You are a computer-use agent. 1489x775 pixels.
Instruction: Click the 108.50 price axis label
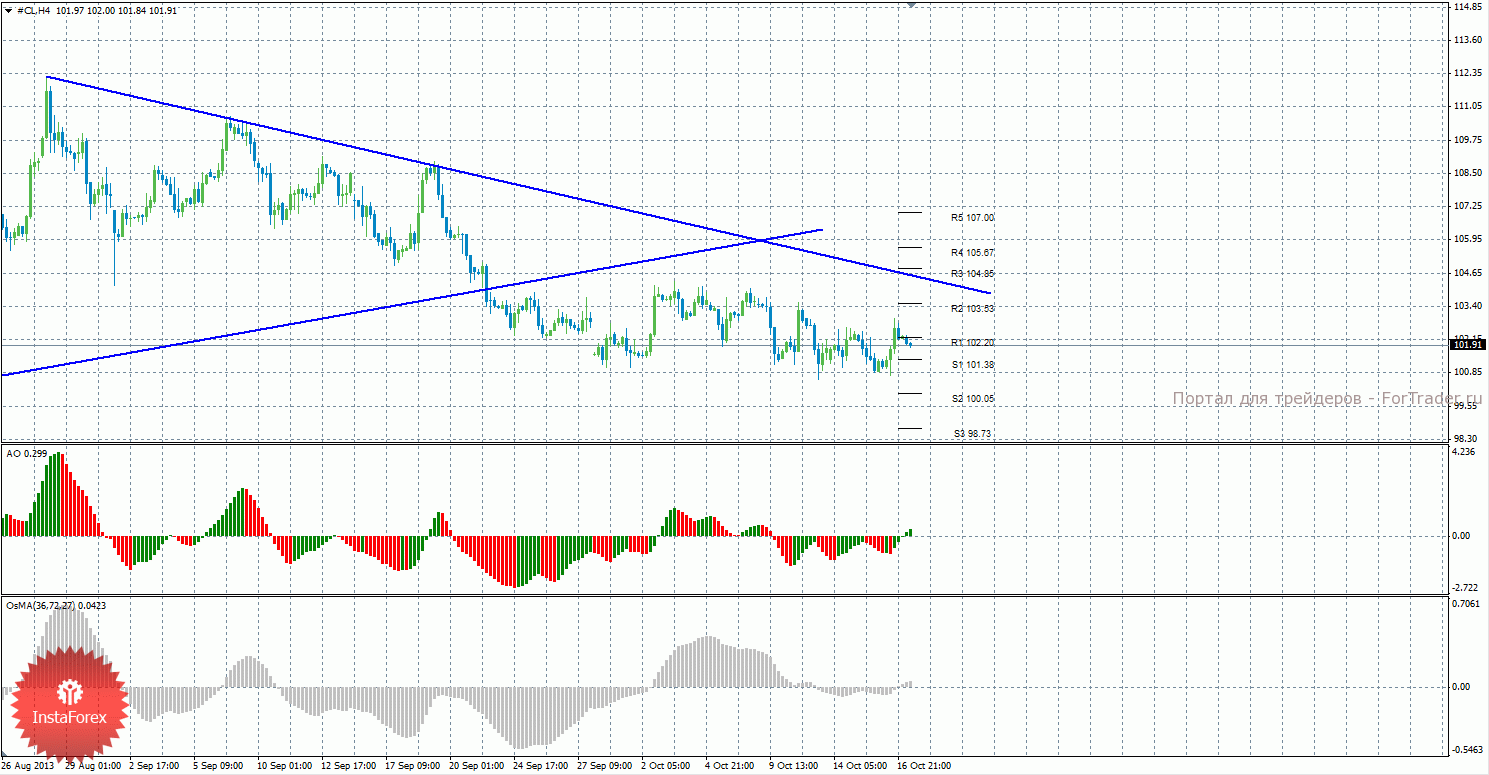click(x=1467, y=173)
